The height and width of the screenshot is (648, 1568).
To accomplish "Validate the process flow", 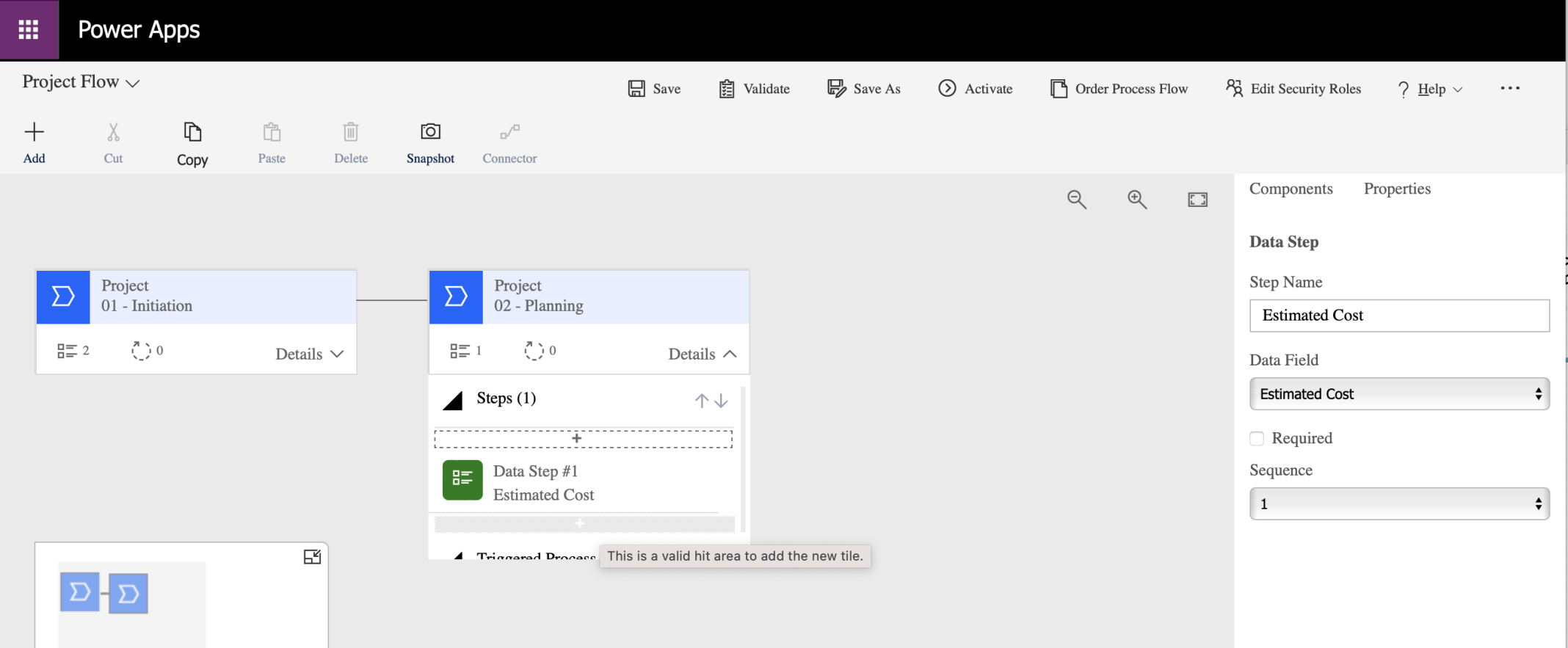I will point(754,89).
